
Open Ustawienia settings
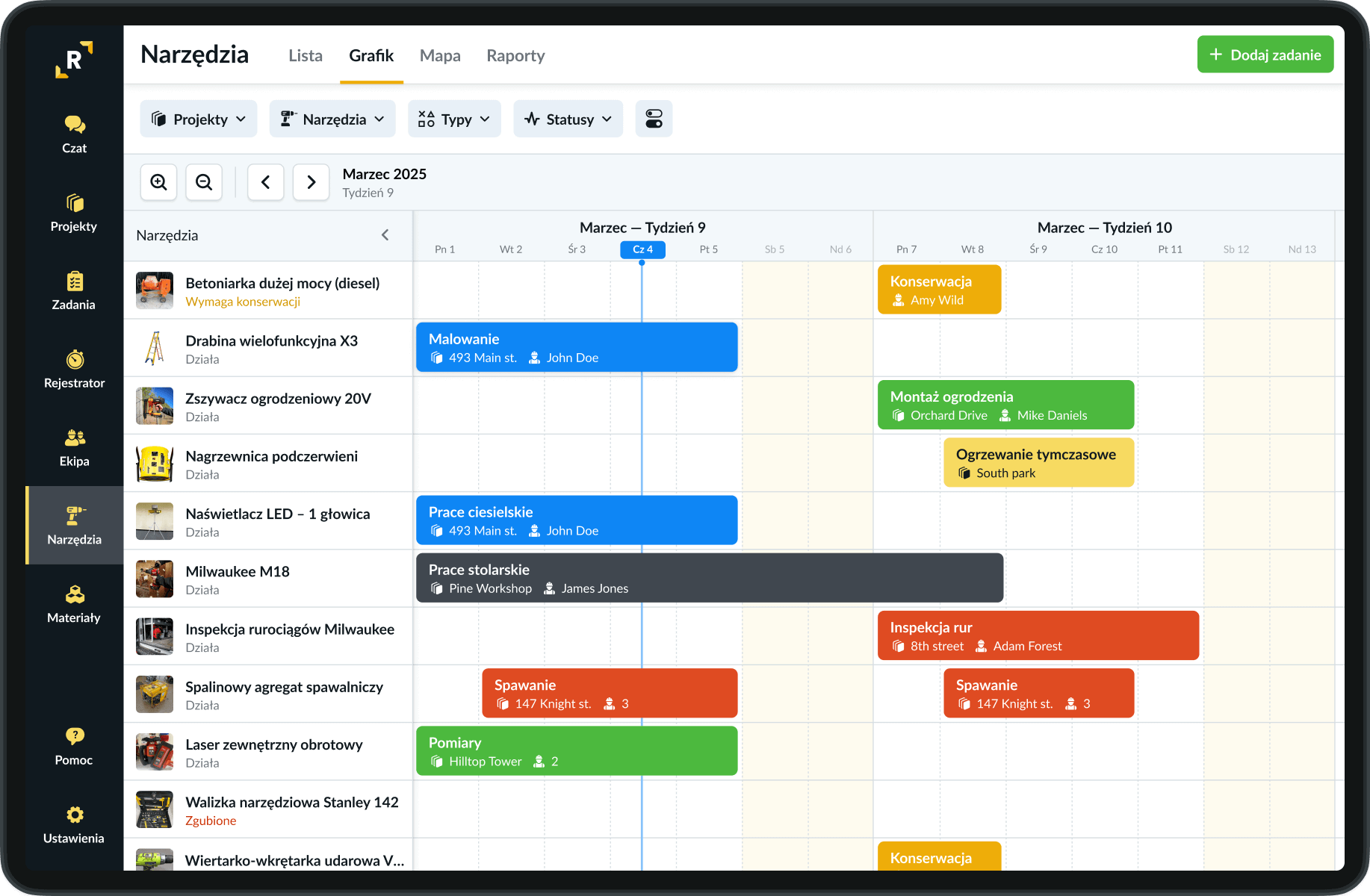pos(74,825)
